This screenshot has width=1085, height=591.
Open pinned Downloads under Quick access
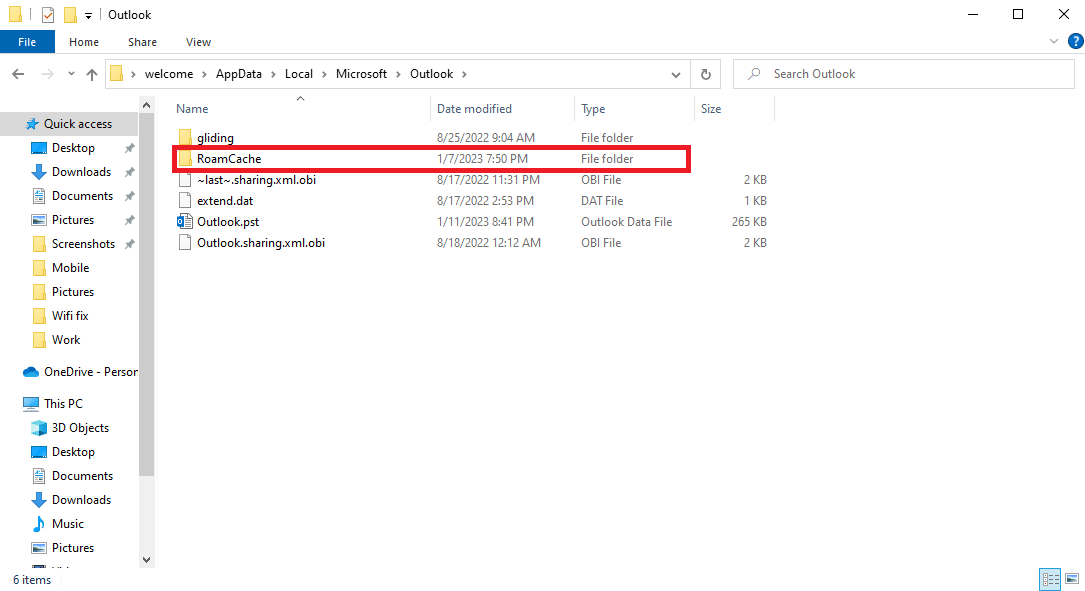click(x=81, y=172)
